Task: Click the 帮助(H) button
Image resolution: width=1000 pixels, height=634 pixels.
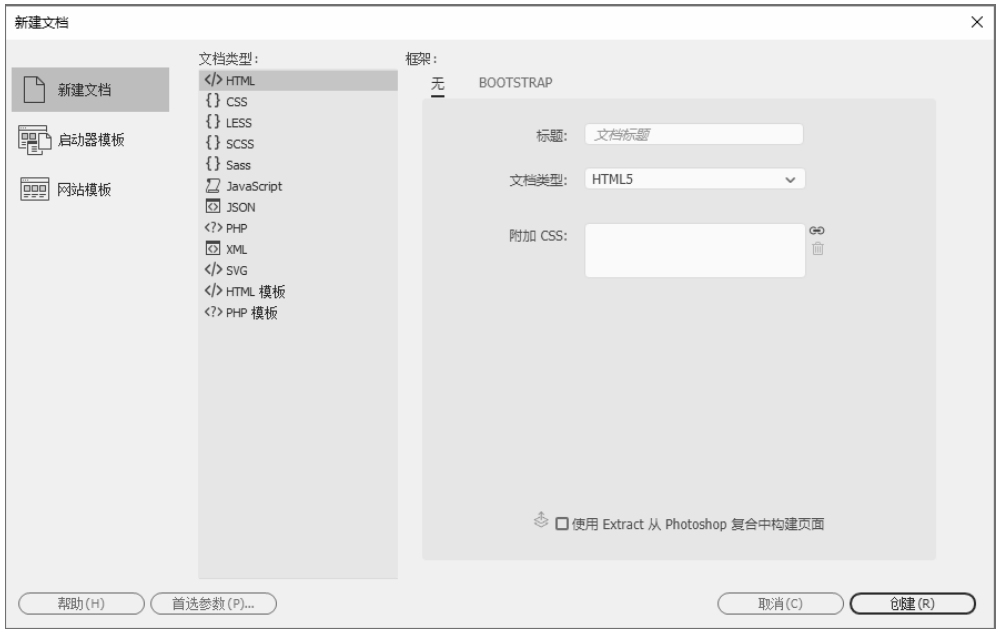Action: click(x=81, y=603)
